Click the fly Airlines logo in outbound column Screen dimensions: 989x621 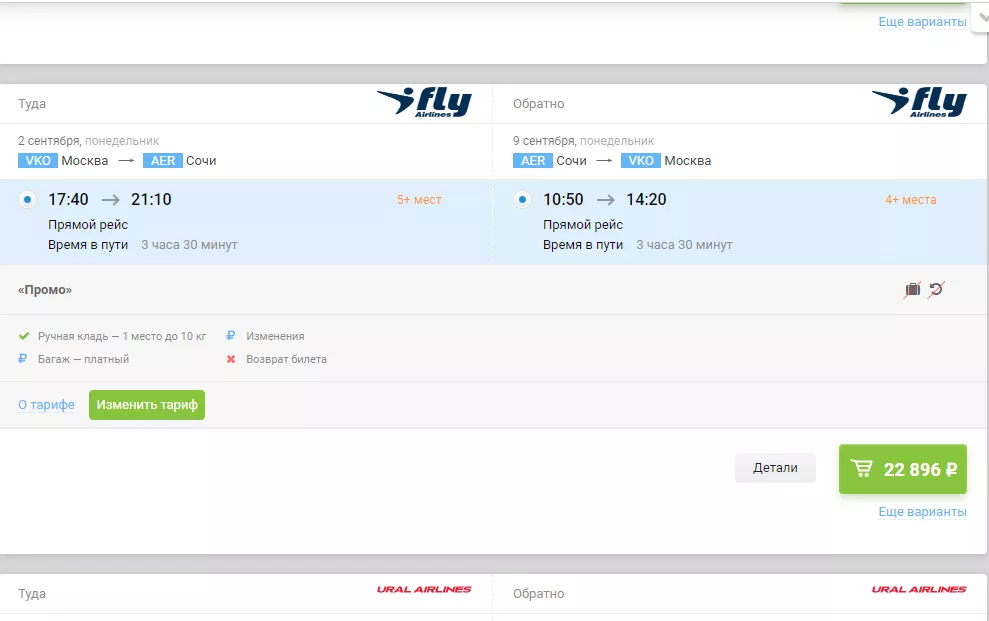(424, 102)
